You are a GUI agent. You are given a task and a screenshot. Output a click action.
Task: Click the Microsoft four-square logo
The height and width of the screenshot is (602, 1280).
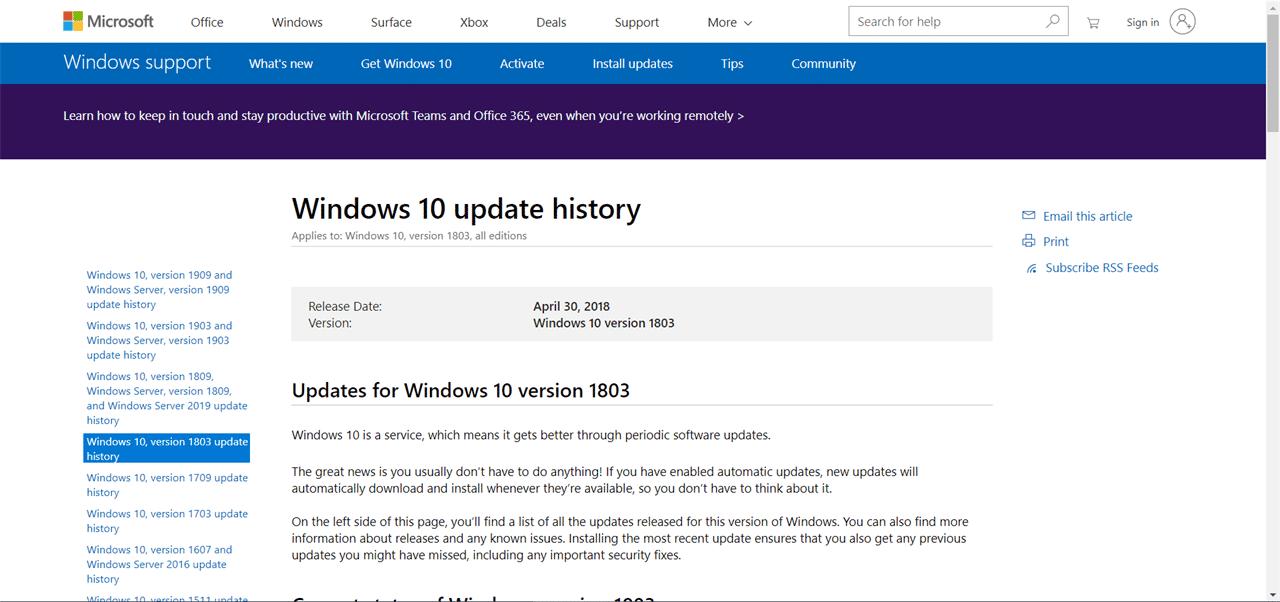coord(71,20)
